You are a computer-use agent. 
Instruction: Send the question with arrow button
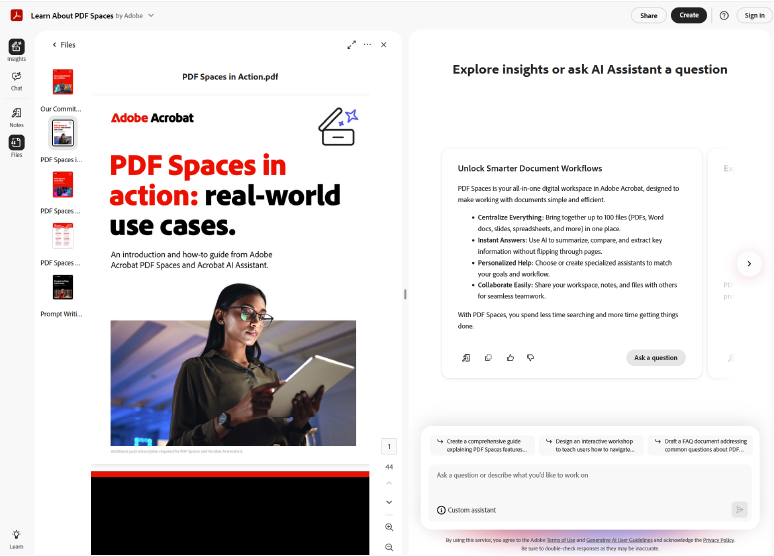(x=739, y=510)
